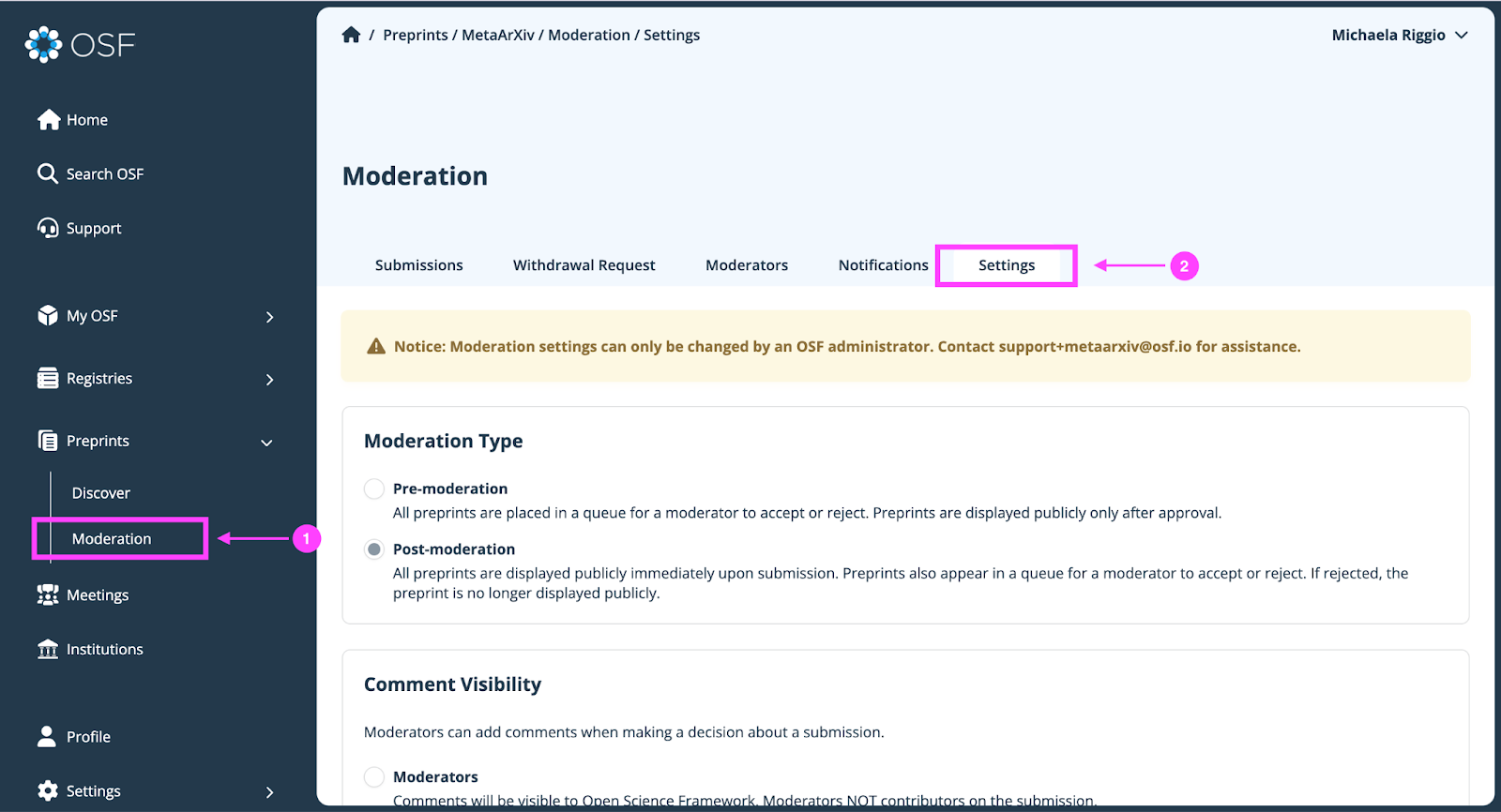
Task: Click the Registries icon in sidebar
Action: coord(48,379)
